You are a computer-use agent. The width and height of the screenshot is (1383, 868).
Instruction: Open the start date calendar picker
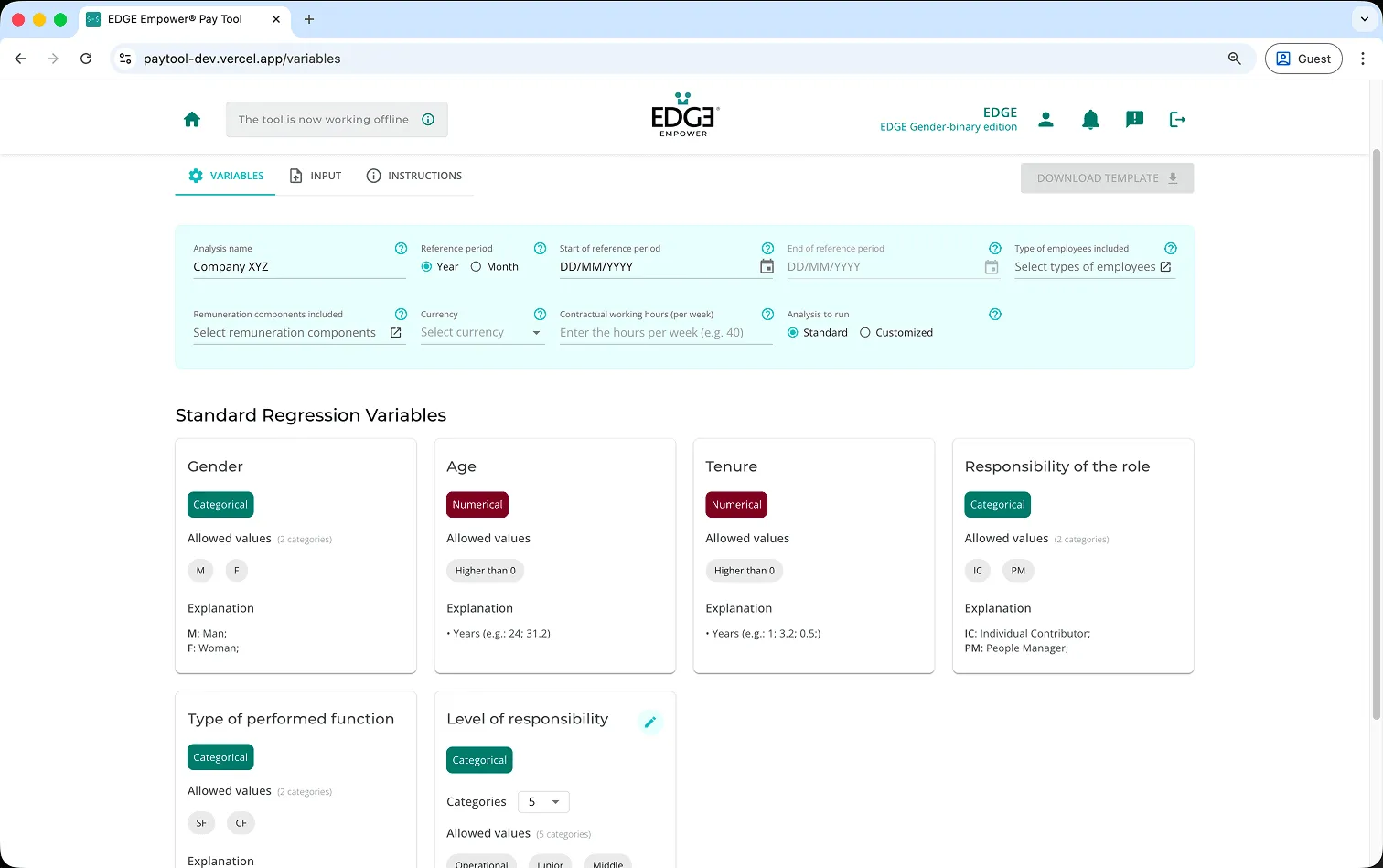tap(767, 266)
